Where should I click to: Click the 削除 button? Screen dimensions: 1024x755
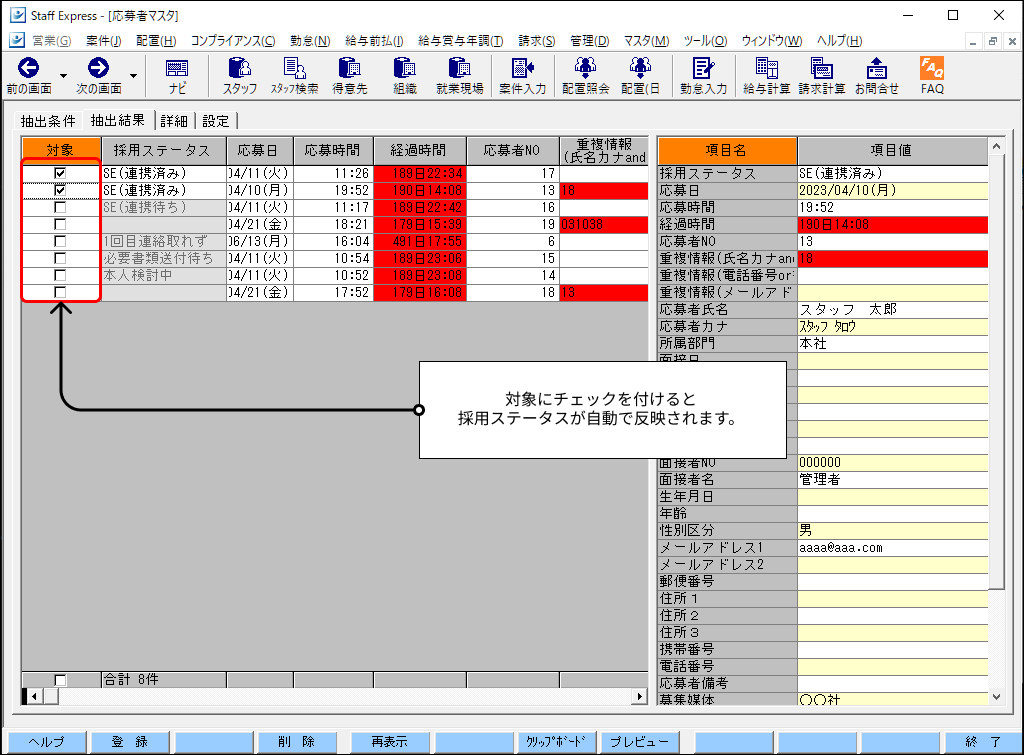[x=297, y=742]
